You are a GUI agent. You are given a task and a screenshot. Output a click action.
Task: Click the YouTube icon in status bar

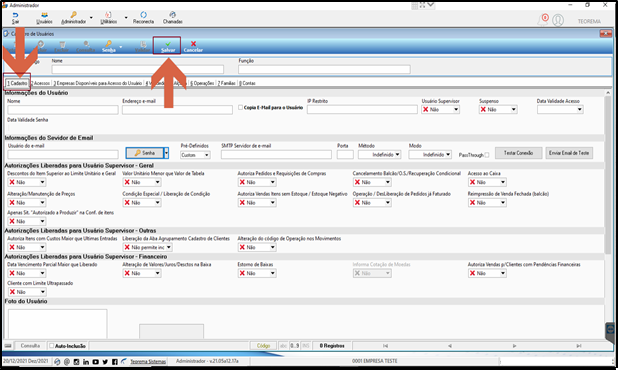pyautogui.click(x=95, y=362)
